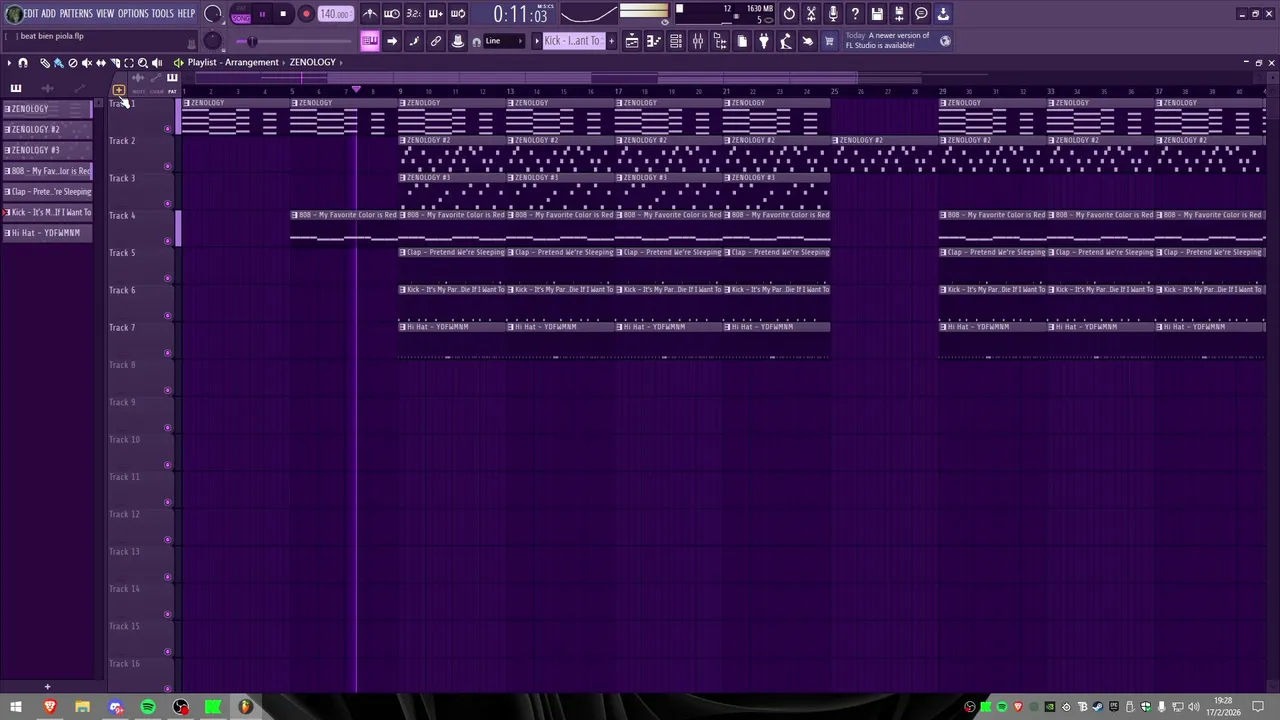Click the question mark help icon
The image size is (1280, 720).
(x=855, y=14)
